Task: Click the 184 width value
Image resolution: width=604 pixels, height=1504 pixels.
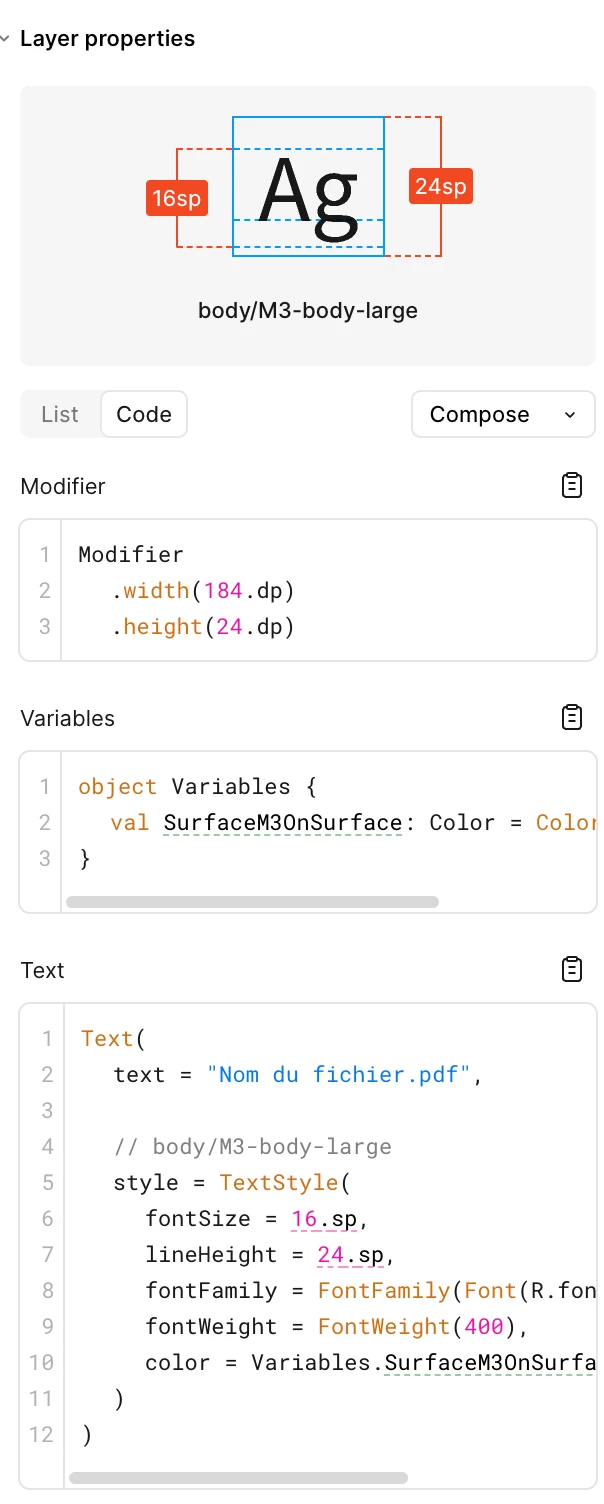Action: point(223,590)
